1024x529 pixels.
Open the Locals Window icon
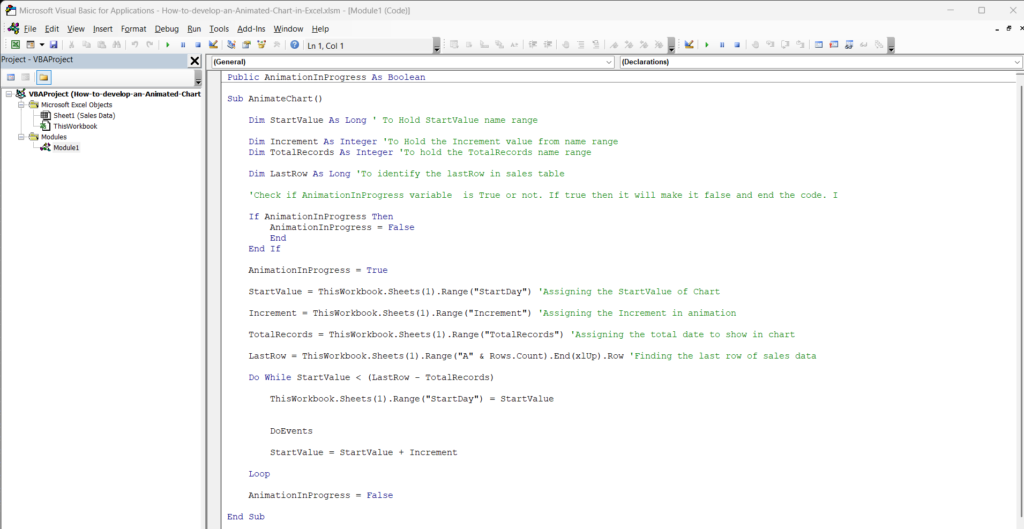(818, 45)
